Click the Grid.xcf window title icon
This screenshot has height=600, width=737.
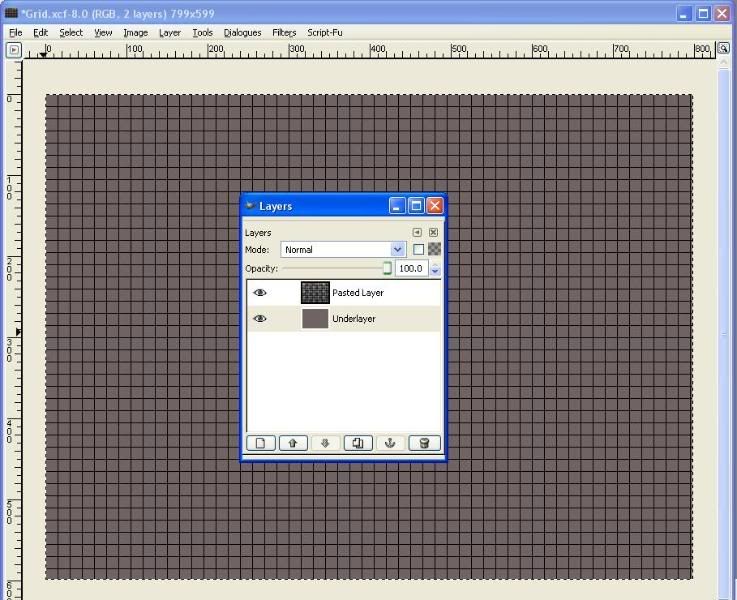coord(10,13)
